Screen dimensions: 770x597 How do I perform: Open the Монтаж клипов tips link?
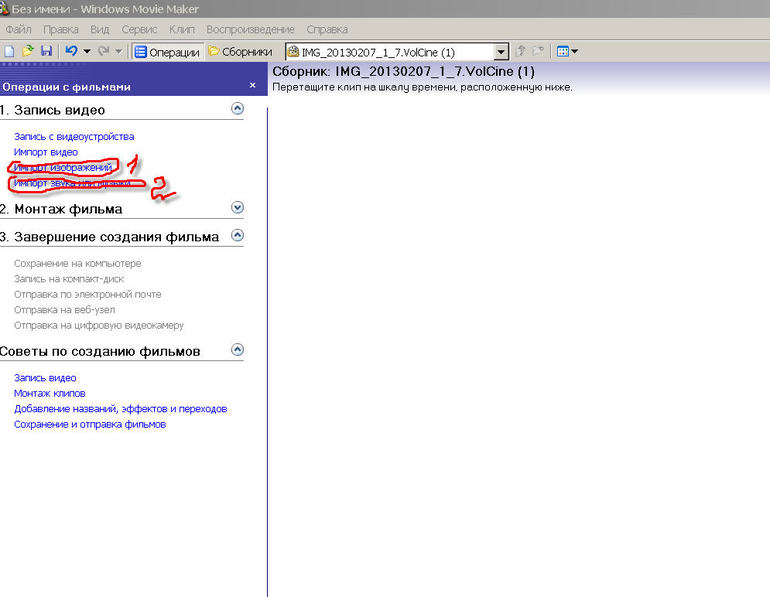click(50, 393)
